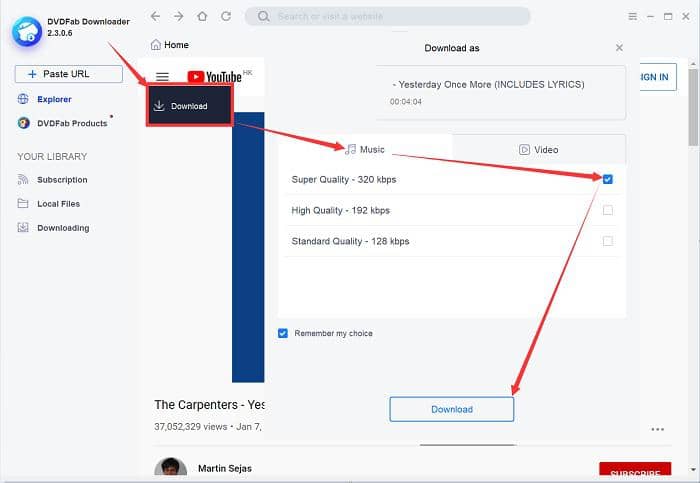Screen dimensions: 700x483
Task: Check Standard Quality 128 kbps checkbox
Action: [608, 241]
